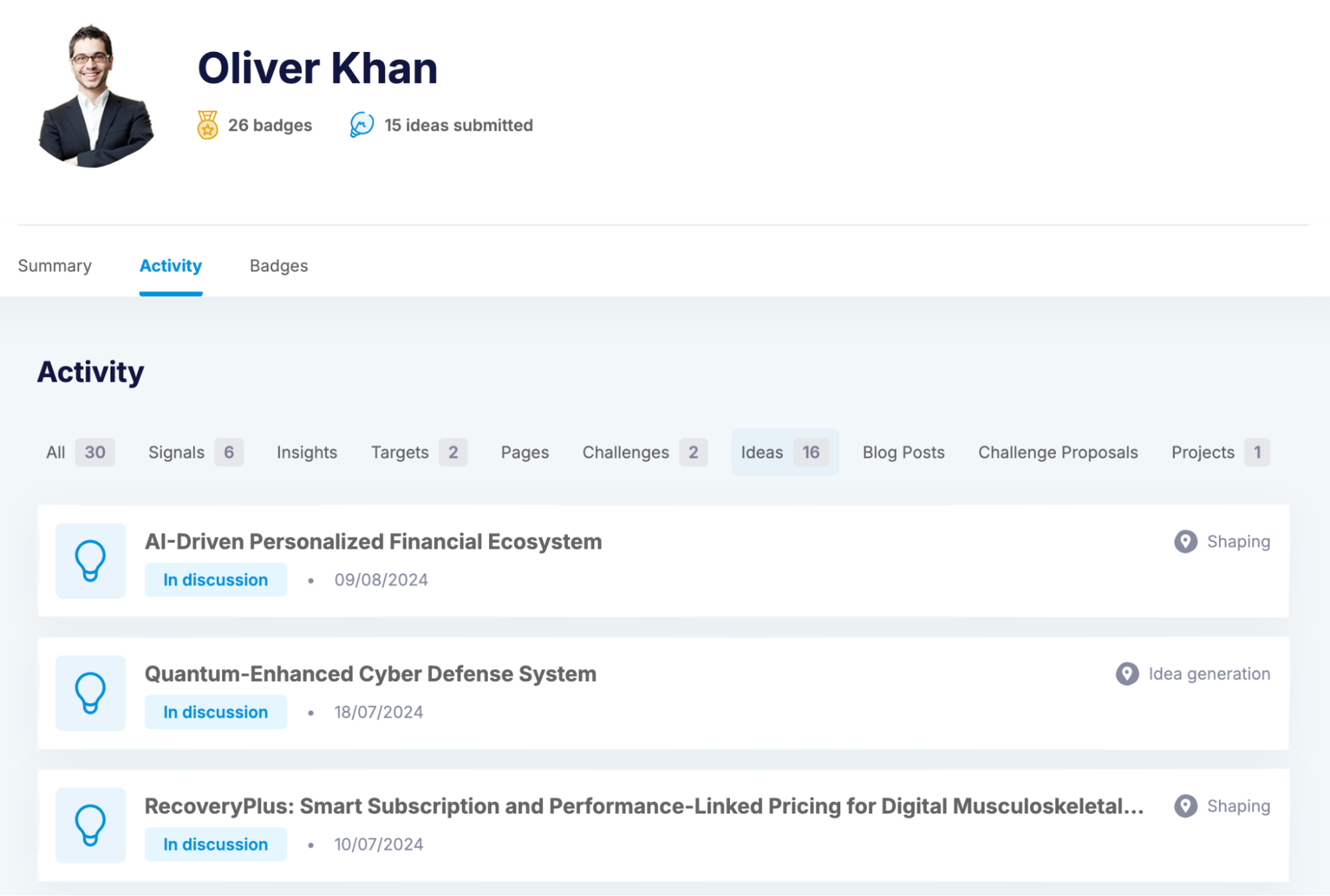This screenshot has width=1330, height=896.
Task: Click location pin icon on AI-Driven Financial row
Action: [x=1186, y=541]
